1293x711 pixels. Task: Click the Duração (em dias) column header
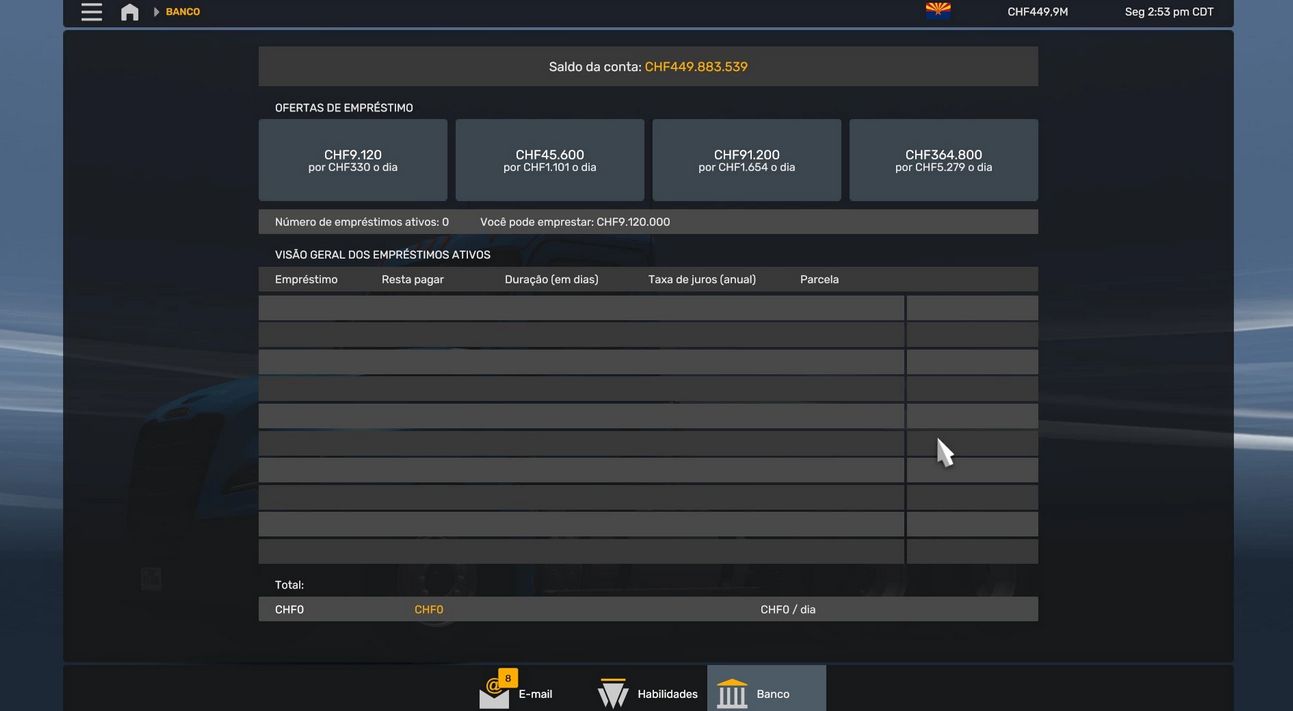(551, 280)
